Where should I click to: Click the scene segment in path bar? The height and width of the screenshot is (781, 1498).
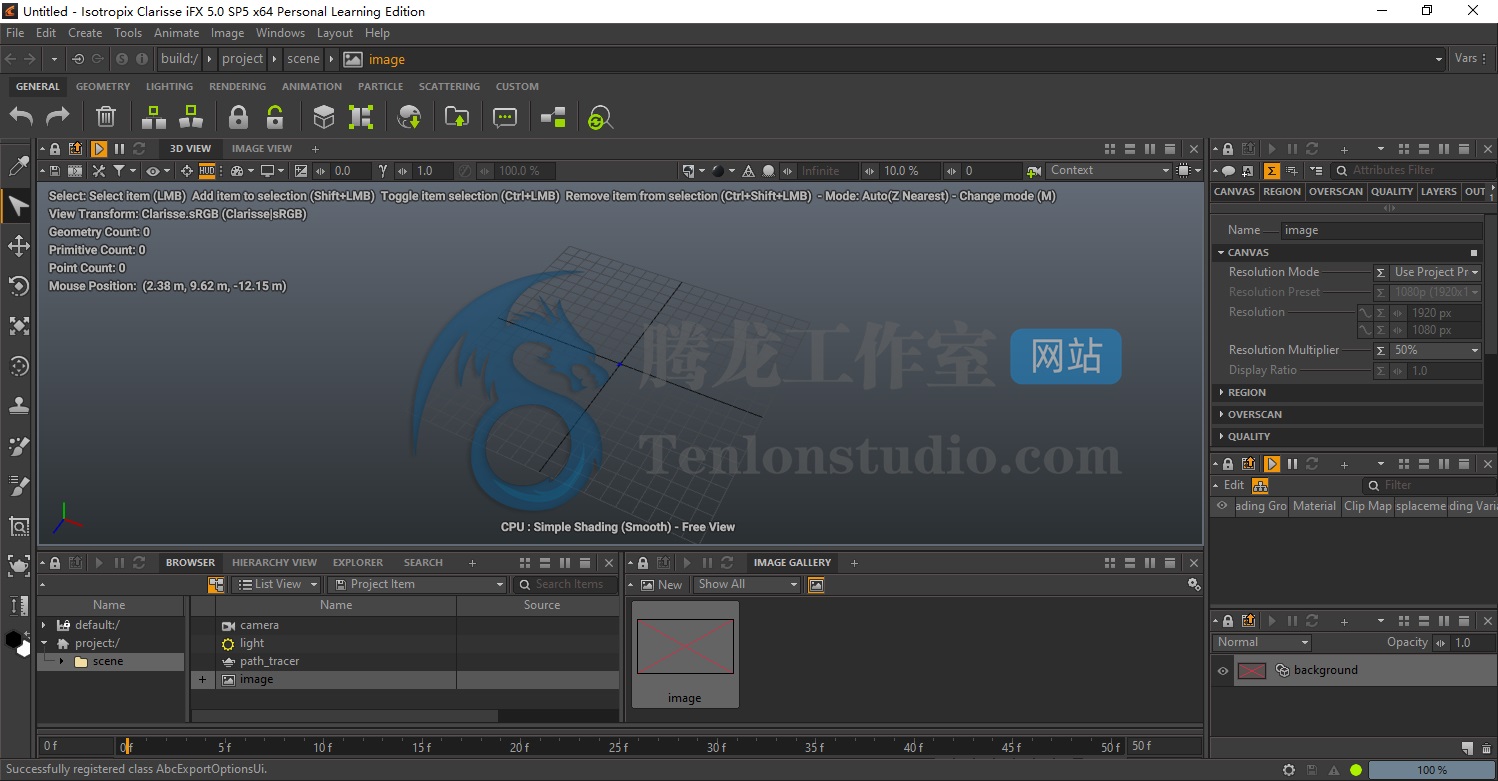(x=303, y=59)
